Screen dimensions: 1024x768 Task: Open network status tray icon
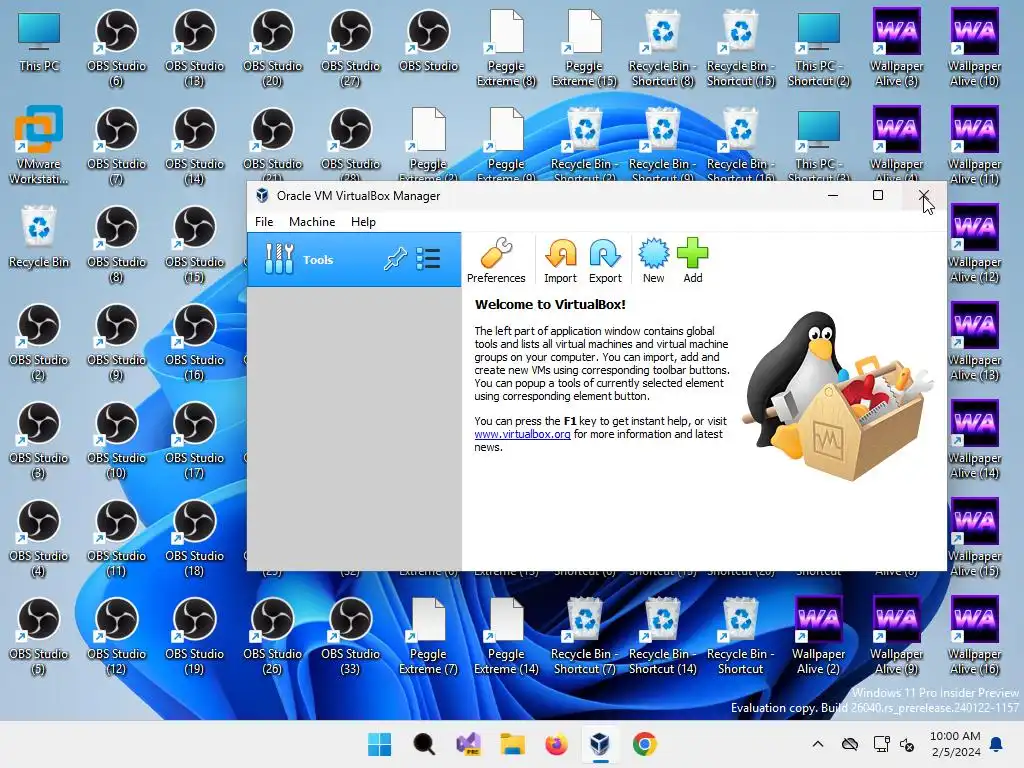tap(881, 744)
